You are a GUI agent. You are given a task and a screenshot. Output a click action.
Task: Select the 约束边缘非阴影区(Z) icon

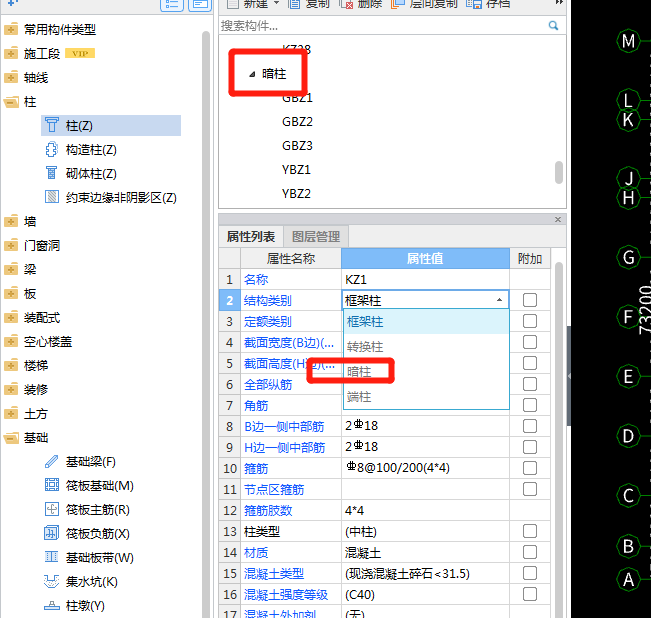click(51, 197)
